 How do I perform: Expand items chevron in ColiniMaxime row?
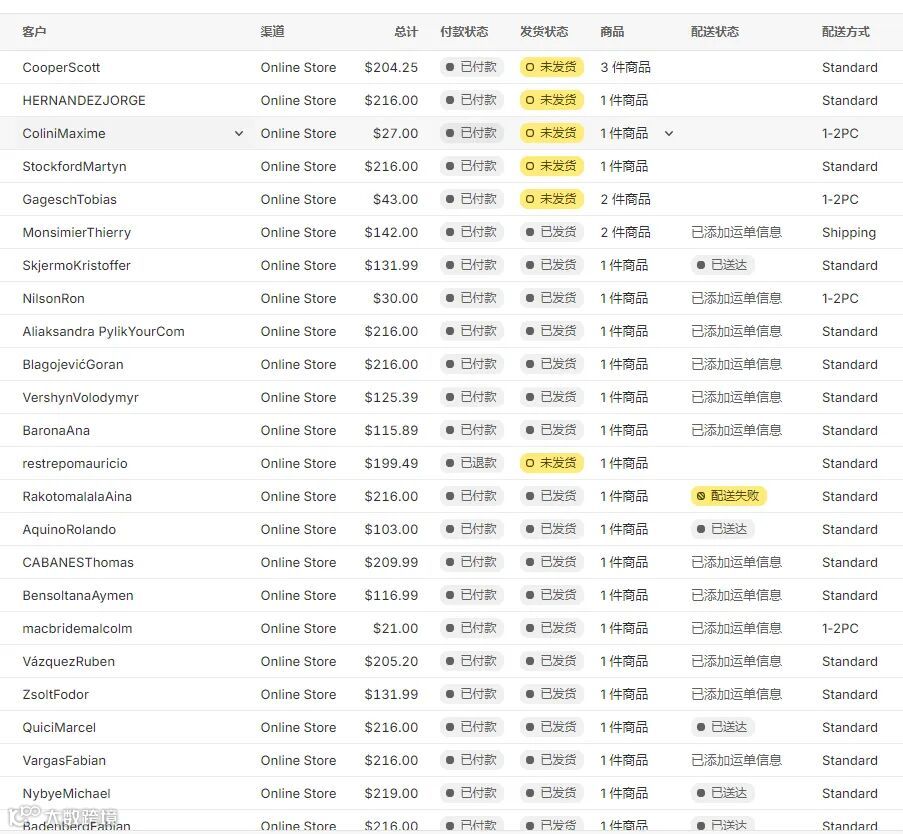tap(669, 134)
